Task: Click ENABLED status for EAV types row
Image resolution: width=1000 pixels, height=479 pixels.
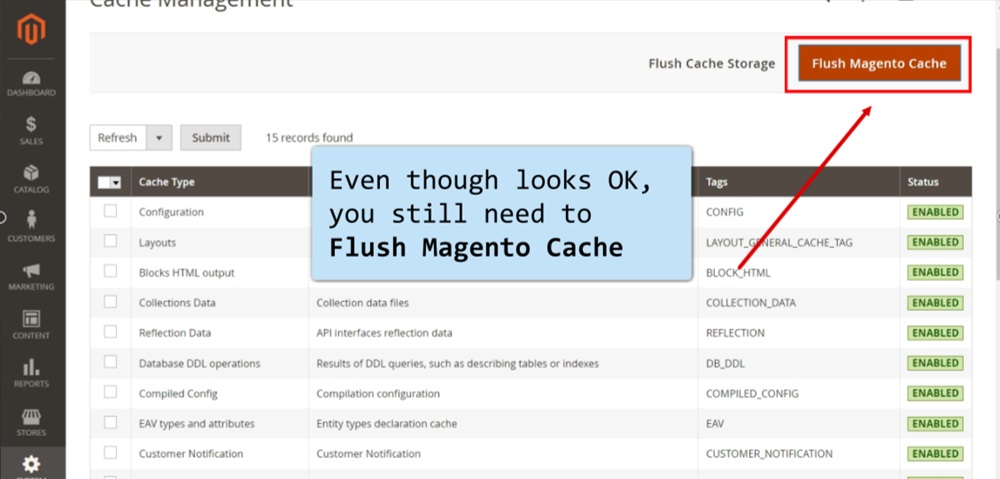Action: coord(935,424)
